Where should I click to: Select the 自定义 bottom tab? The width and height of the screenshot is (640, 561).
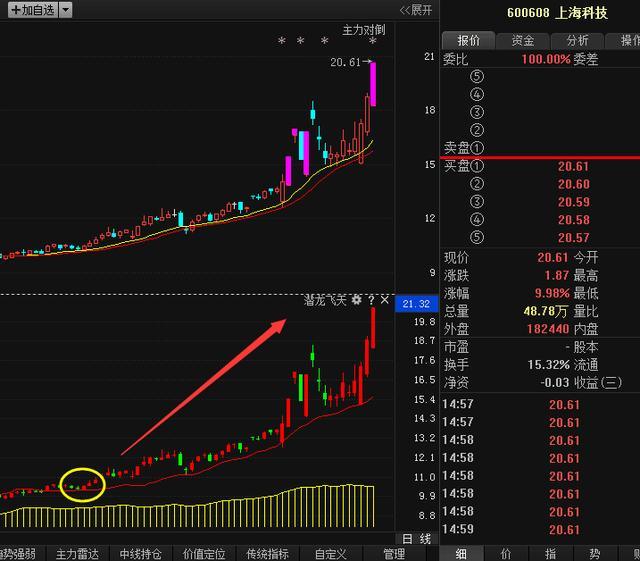pyautogui.click(x=331, y=554)
